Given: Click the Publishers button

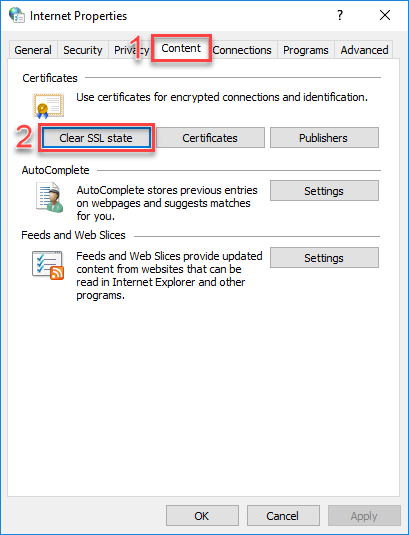Looking at the screenshot, I should pos(324,138).
